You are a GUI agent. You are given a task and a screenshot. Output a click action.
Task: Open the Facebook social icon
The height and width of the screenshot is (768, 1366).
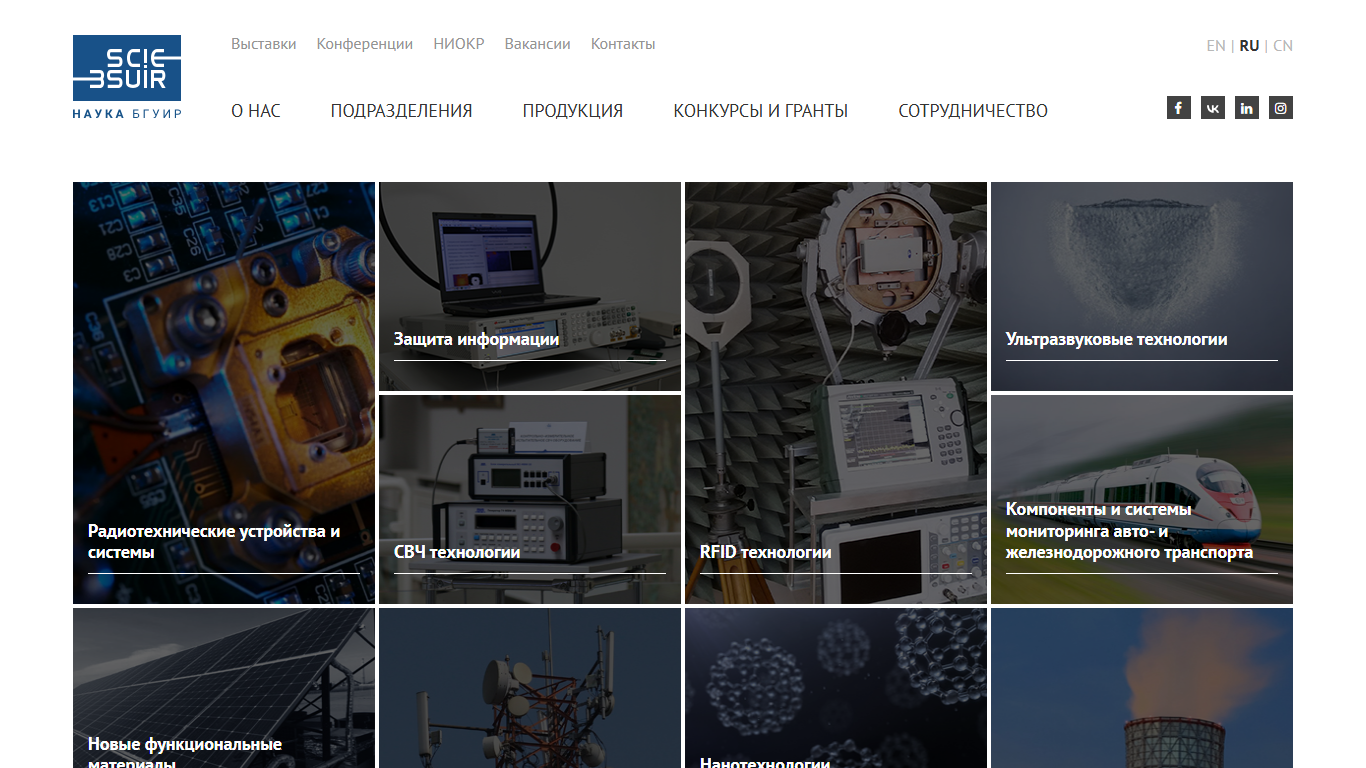coord(1179,108)
